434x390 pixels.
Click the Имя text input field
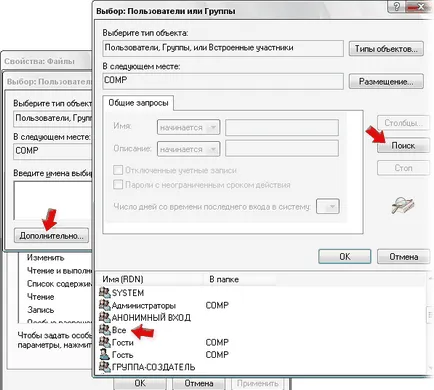[282, 127]
